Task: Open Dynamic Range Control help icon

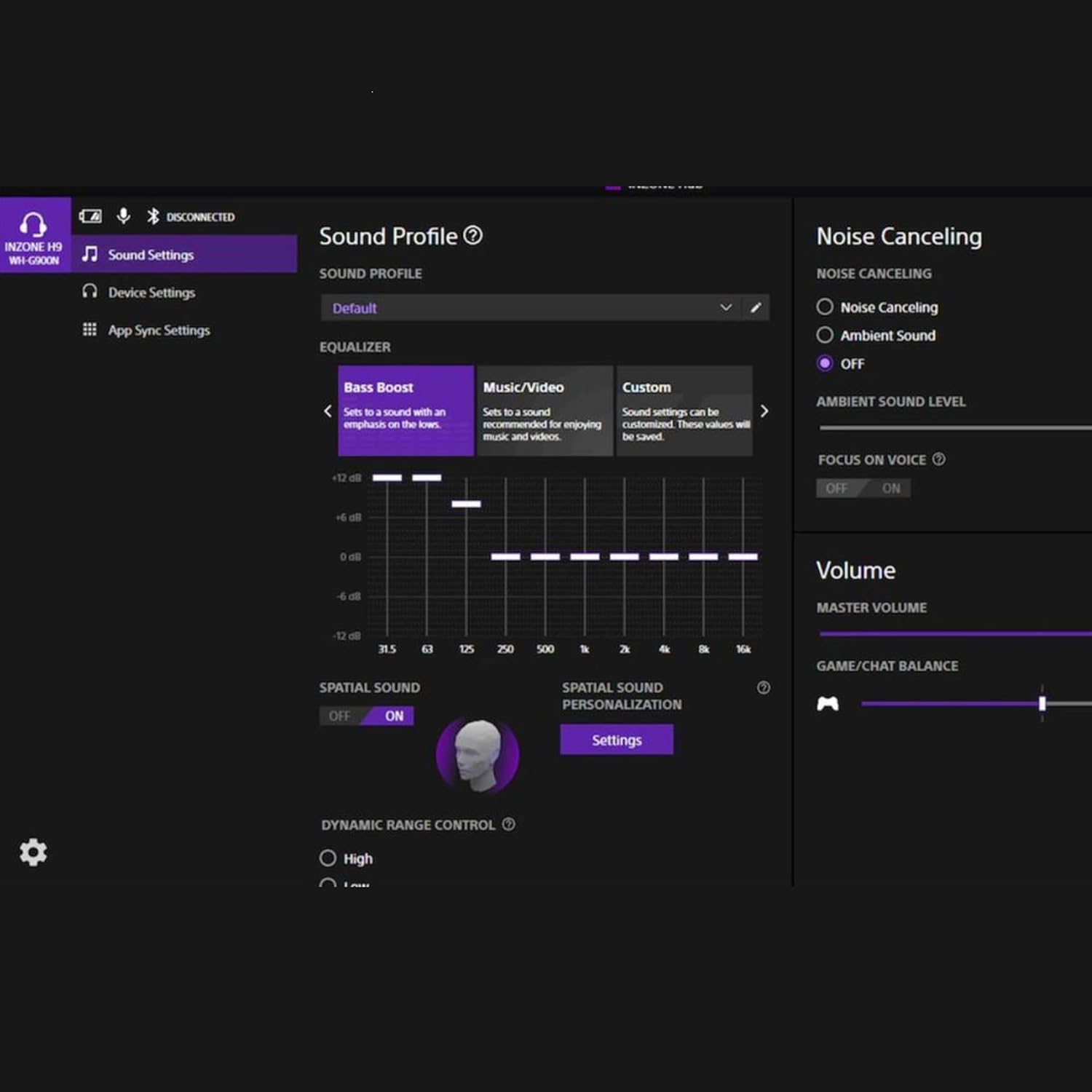Action: click(509, 824)
